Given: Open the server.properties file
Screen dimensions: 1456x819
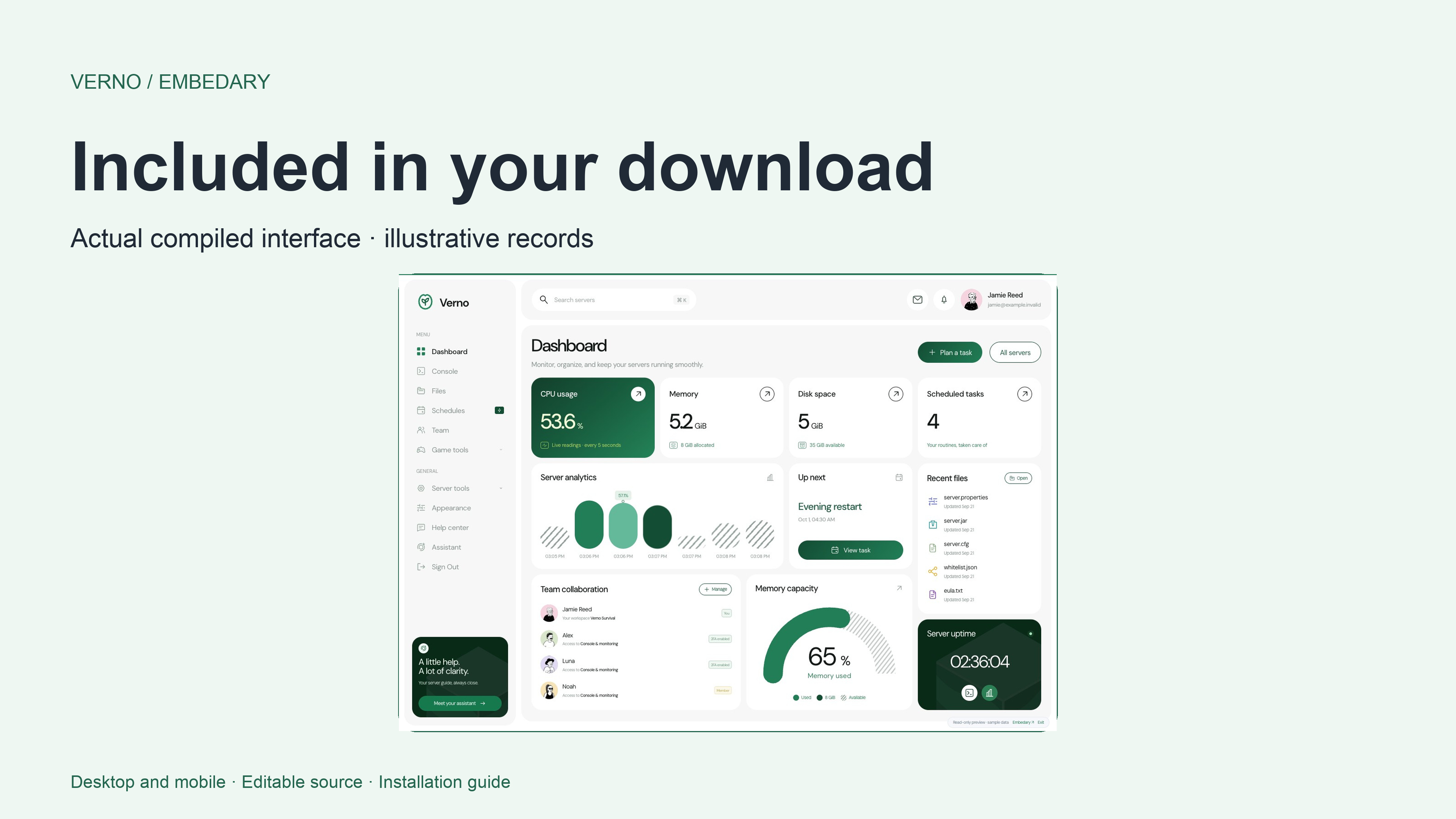Looking at the screenshot, I should click(x=979, y=501).
